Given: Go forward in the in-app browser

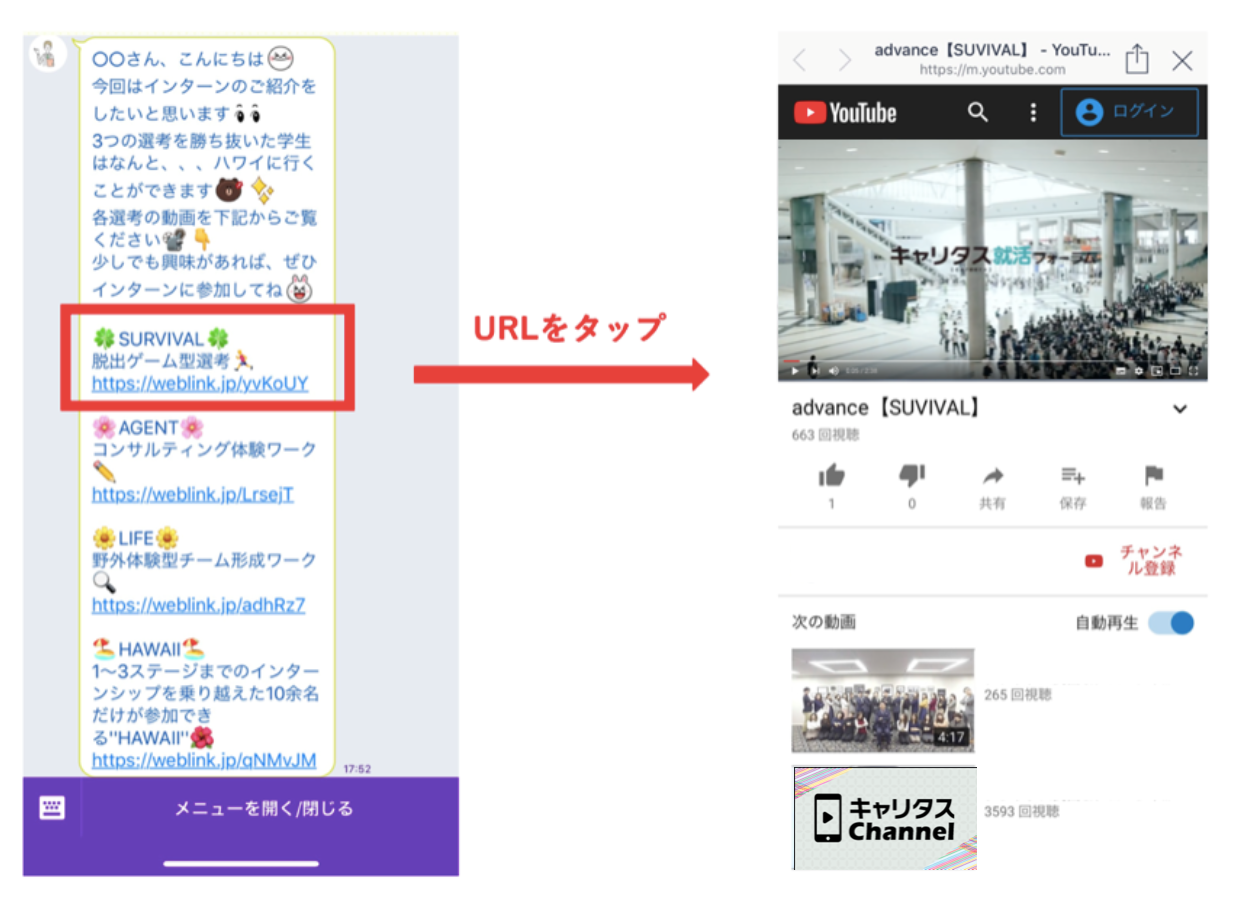Looking at the screenshot, I should pyautogui.click(x=845, y=60).
